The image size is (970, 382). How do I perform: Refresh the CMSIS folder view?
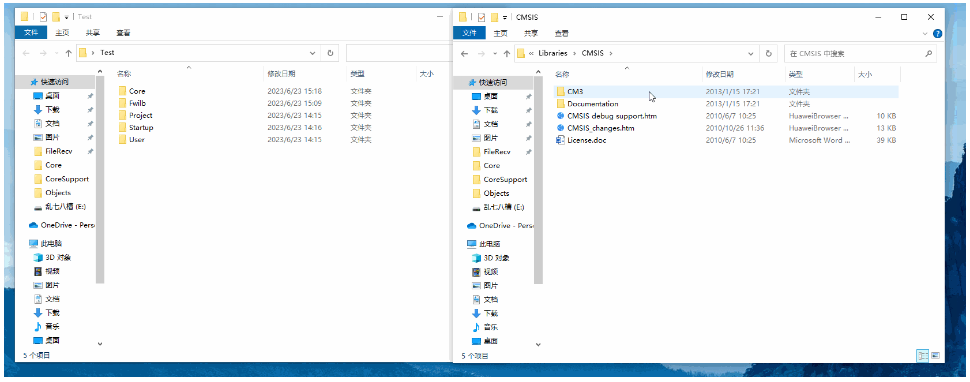point(769,53)
